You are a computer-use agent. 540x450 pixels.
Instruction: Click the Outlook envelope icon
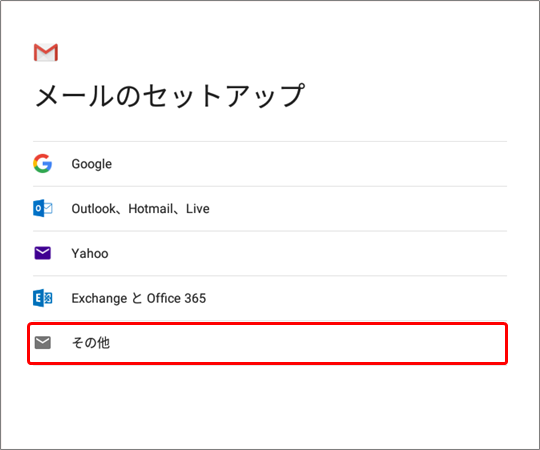point(43,208)
